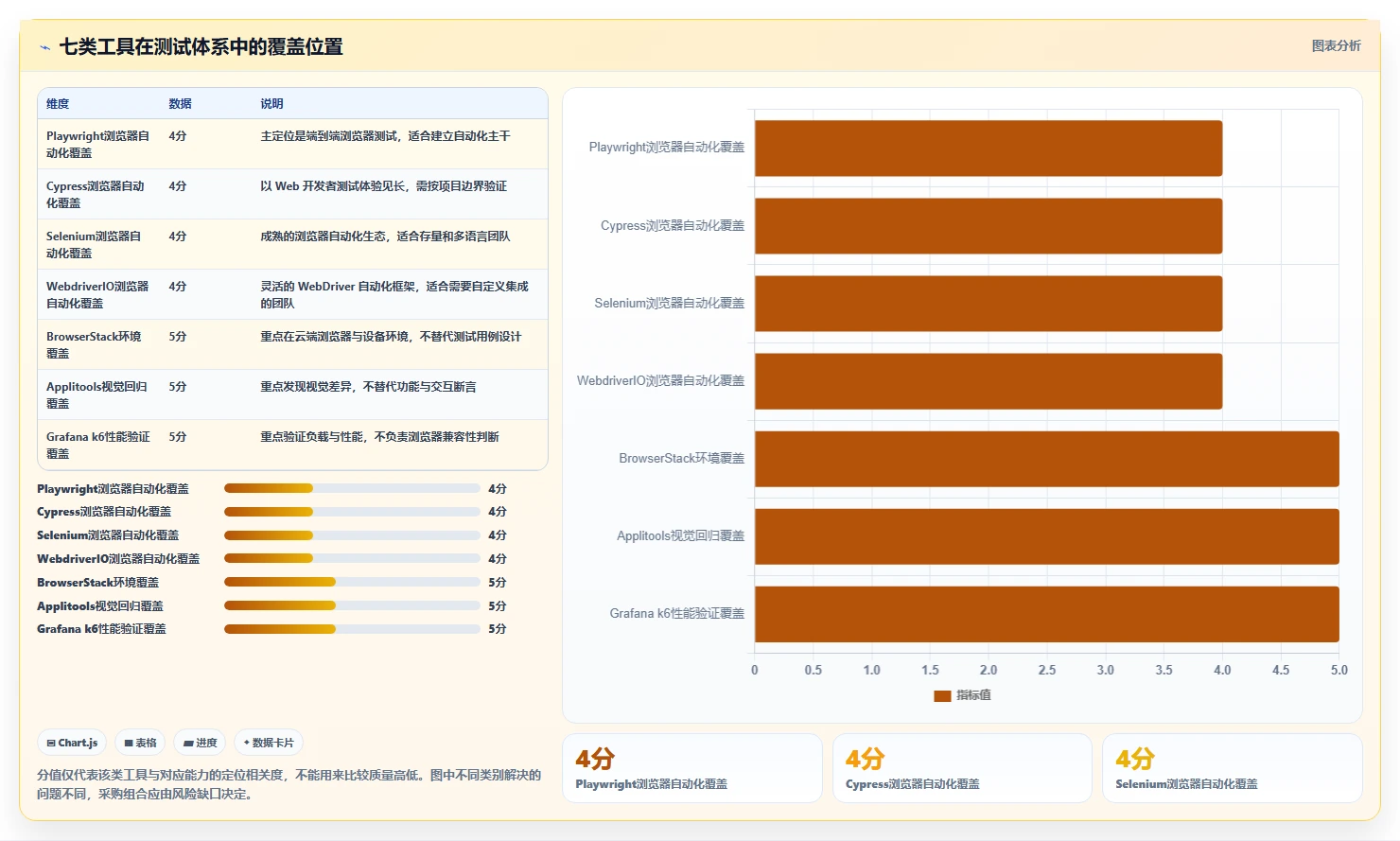
Task: Click the 图表分析 label in the header
Action: click(x=1336, y=45)
